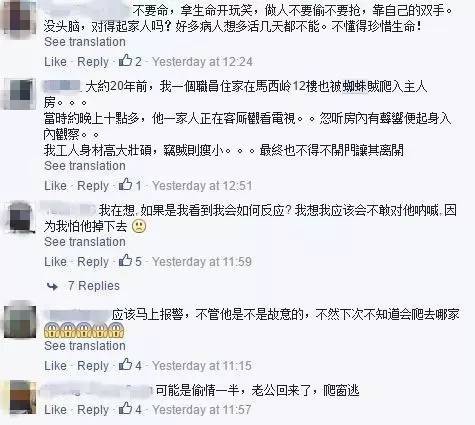The width and height of the screenshot is (475, 425).
Task: Open the Yesterday at 12:24 timestamp
Action: coord(202,62)
